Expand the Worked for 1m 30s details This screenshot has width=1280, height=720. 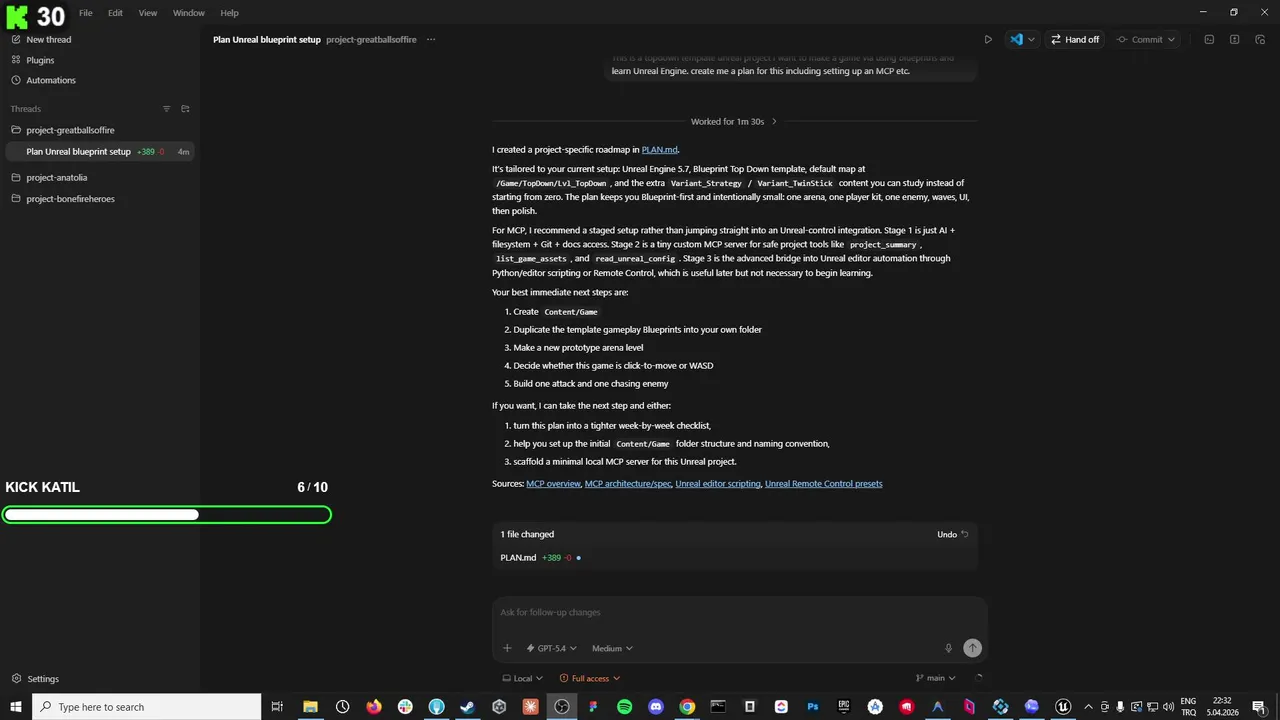[x=734, y=122]
